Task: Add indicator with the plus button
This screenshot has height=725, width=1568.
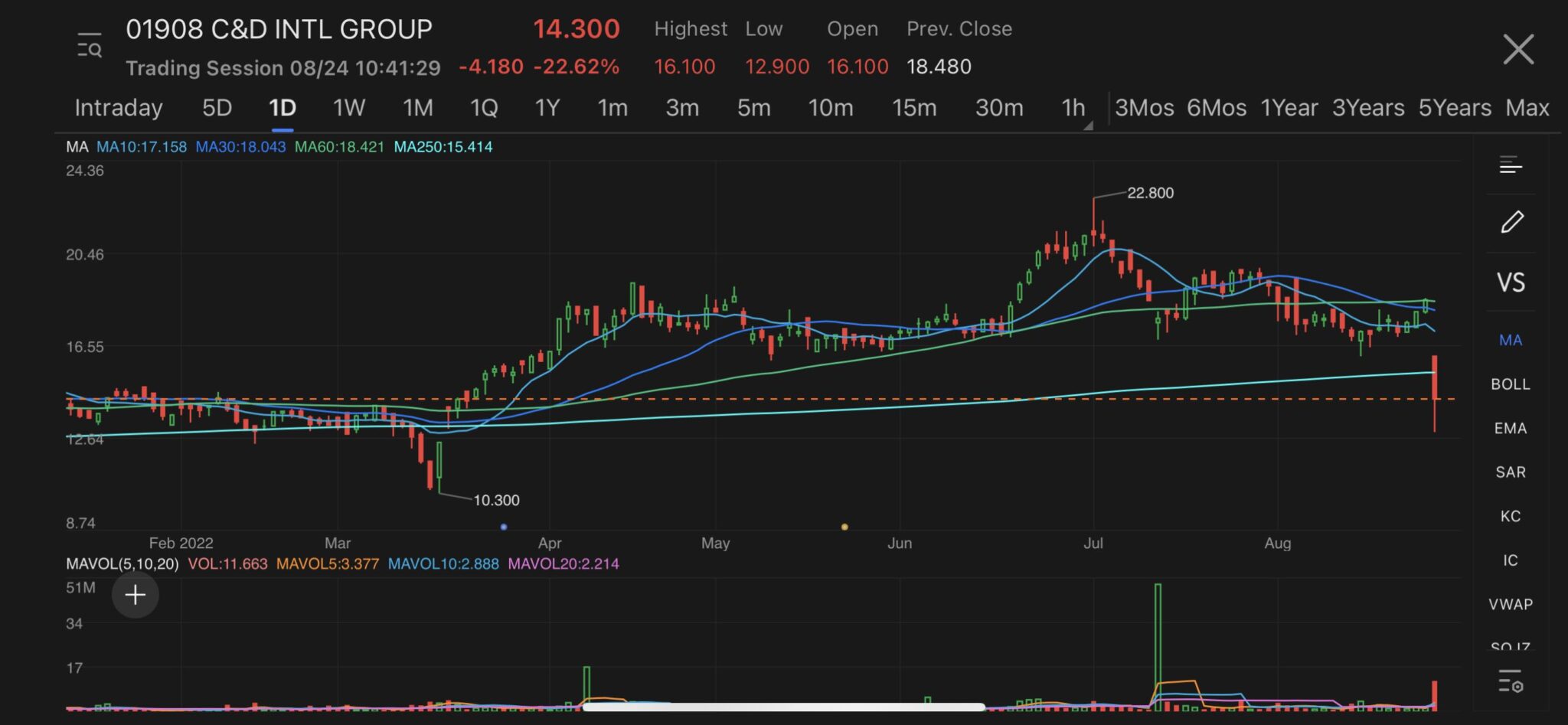Action: click(x=136, y=595)
